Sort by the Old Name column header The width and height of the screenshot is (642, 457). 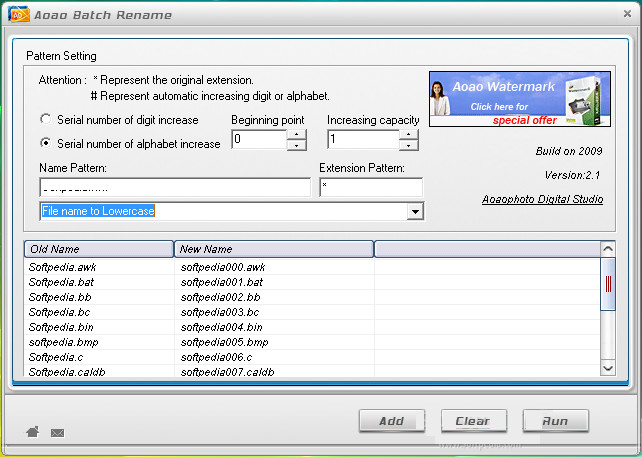pos(99,249)
